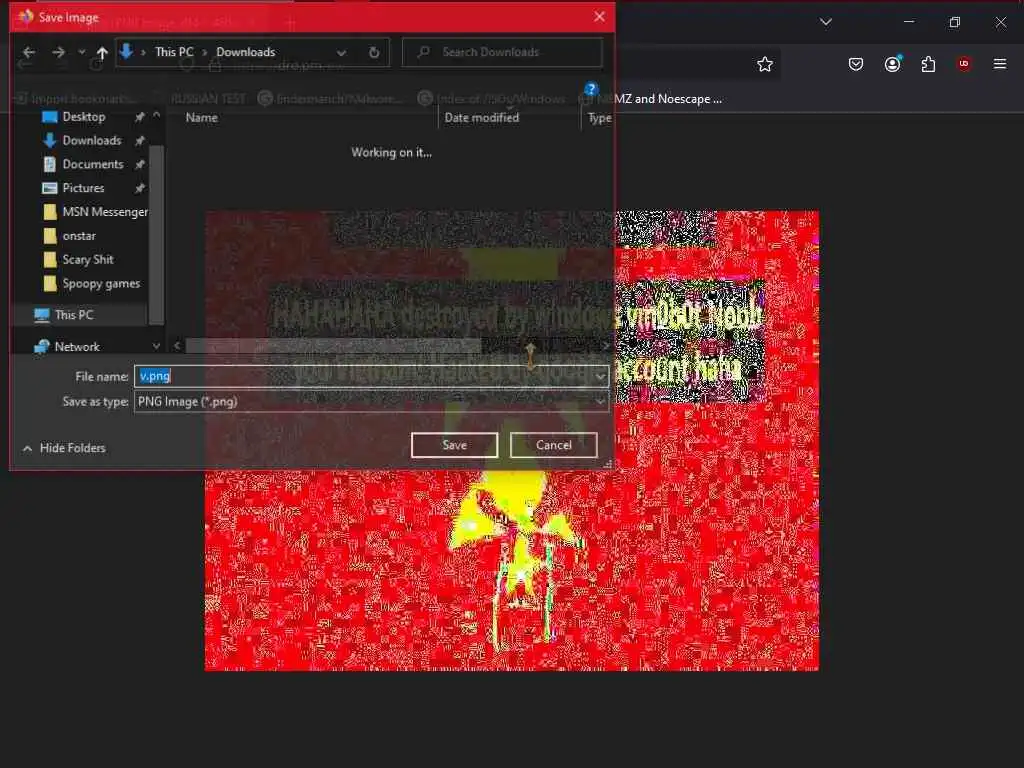Open the onstar folder

[79, 236]
